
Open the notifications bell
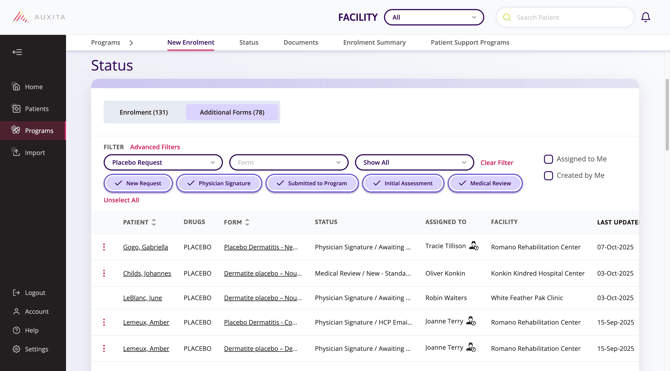coord(646,17)
